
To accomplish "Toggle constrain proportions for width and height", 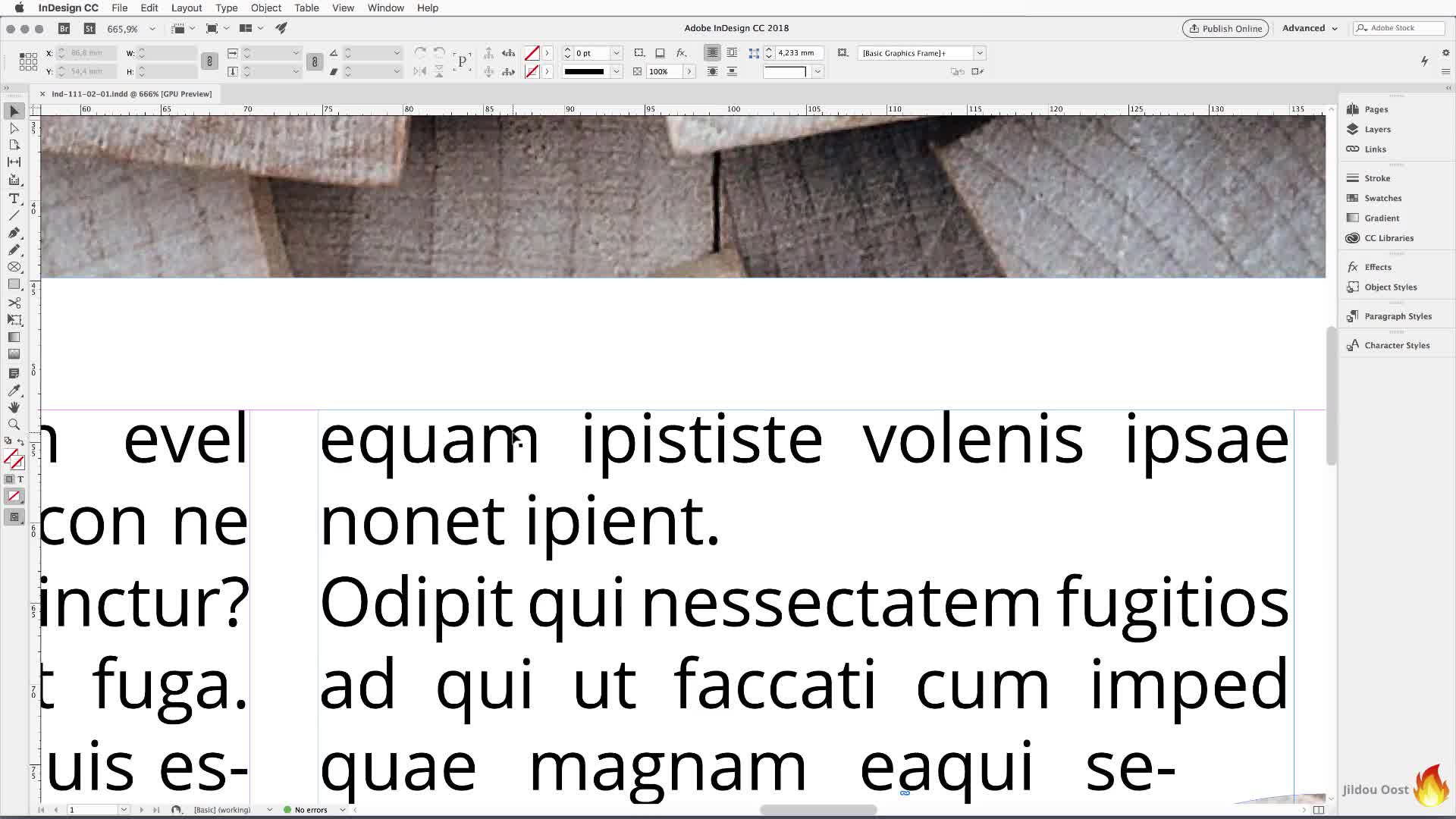I will pyautogui.click(x=210, y=61).
